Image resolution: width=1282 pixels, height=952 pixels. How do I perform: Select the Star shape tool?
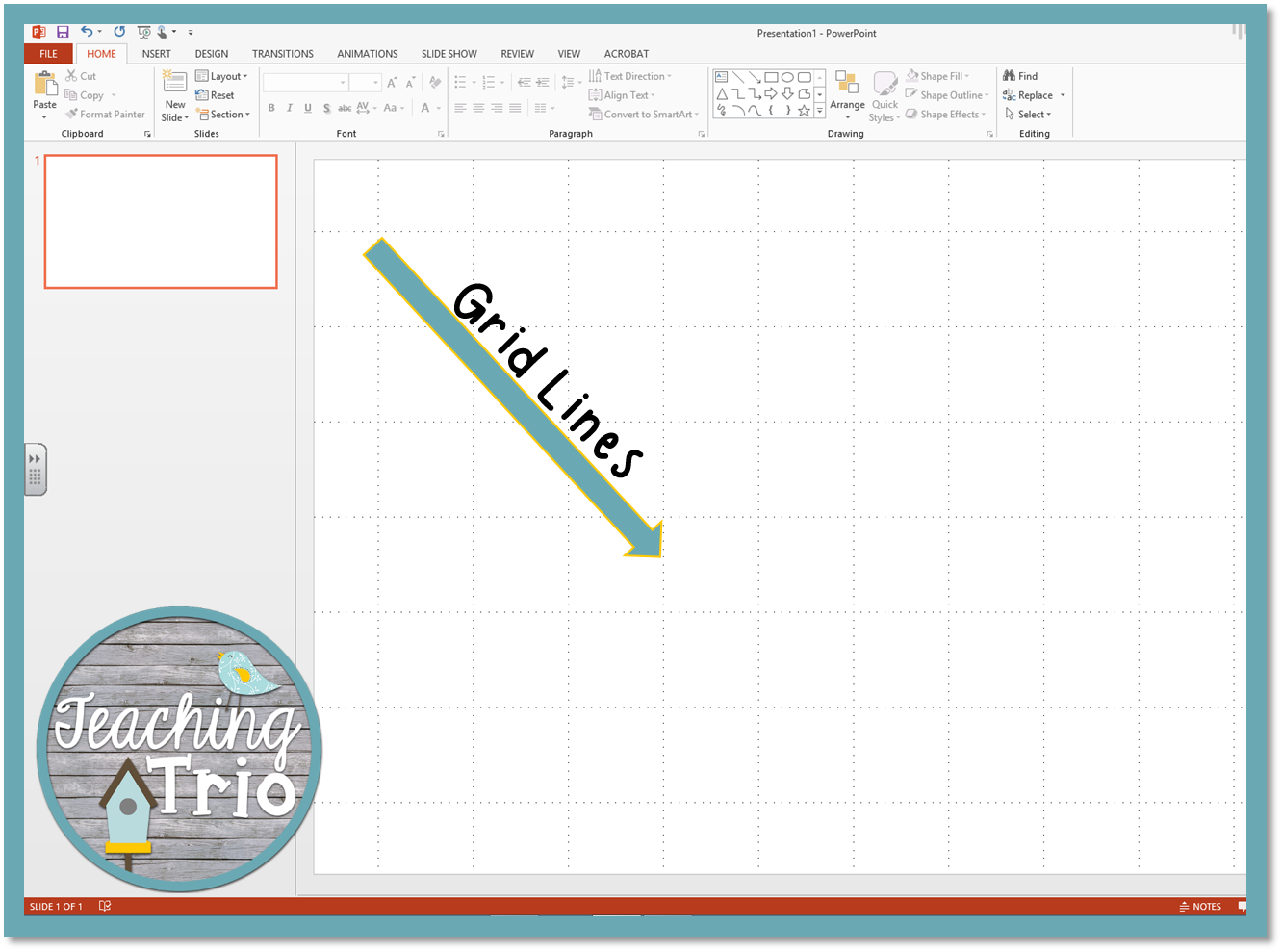[804, 111]
